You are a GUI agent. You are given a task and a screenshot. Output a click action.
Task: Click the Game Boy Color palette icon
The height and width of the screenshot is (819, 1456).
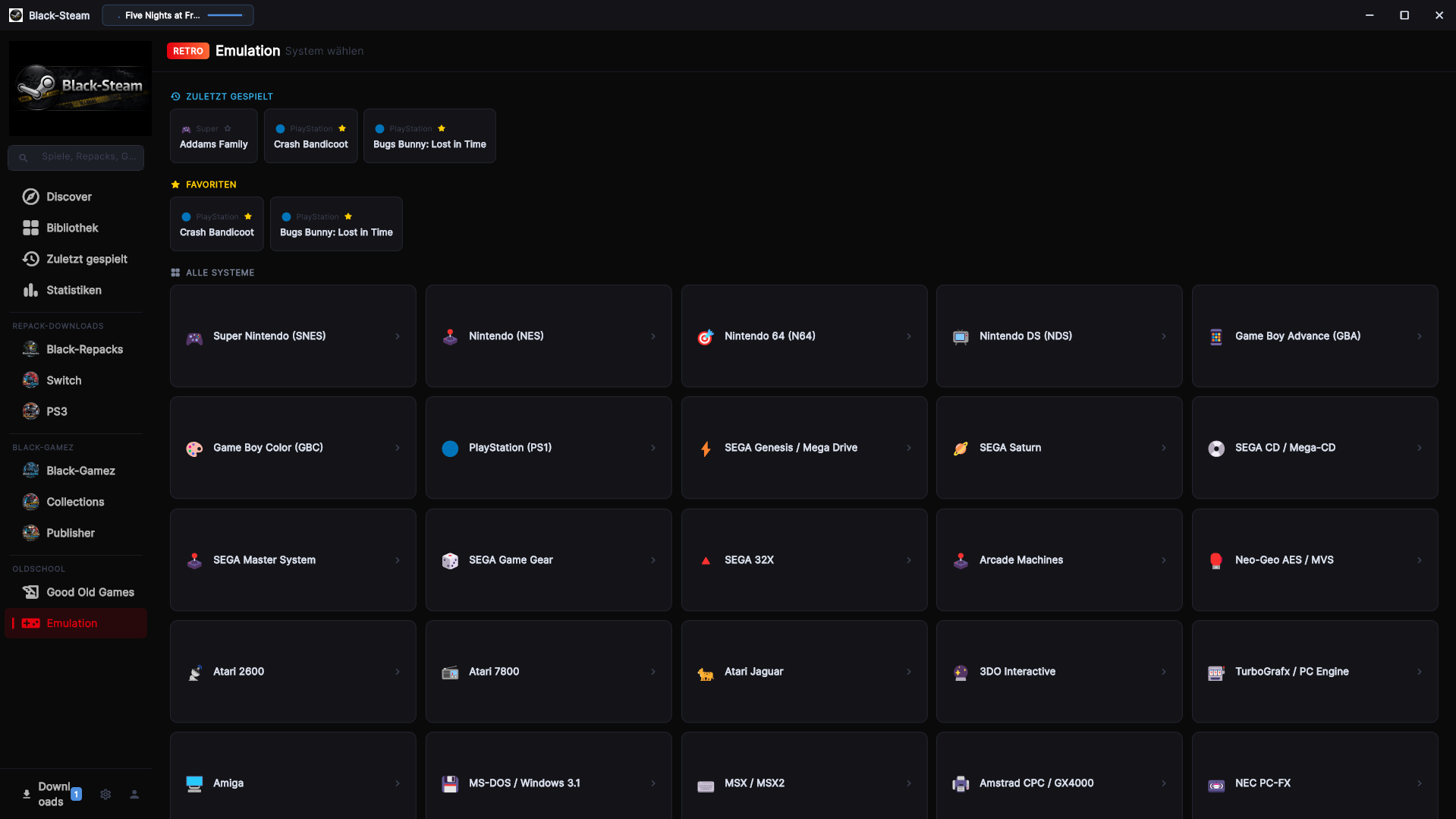click(194, 449)
